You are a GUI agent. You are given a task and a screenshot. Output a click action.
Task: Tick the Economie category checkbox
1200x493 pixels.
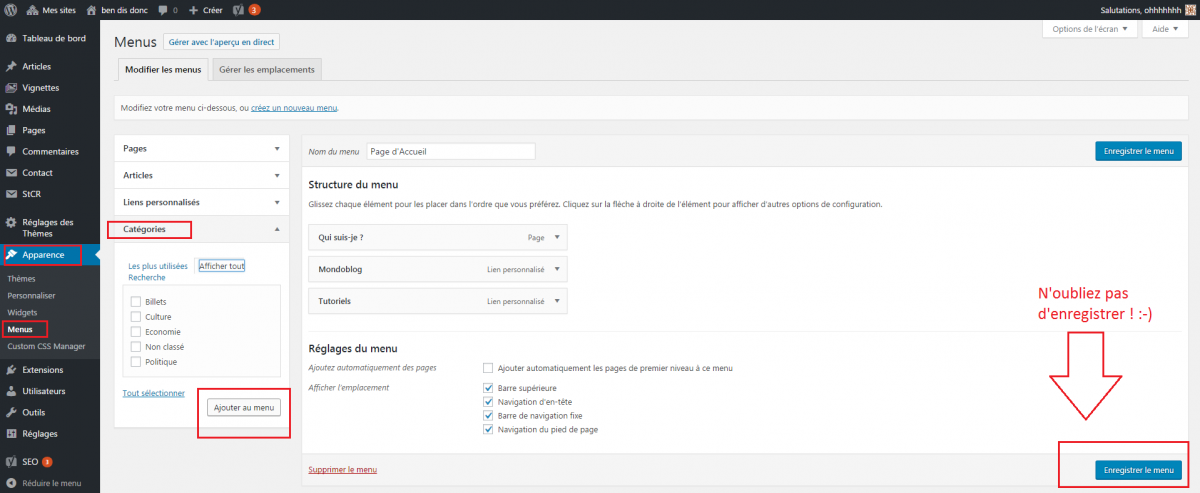(x=135, y=331)
